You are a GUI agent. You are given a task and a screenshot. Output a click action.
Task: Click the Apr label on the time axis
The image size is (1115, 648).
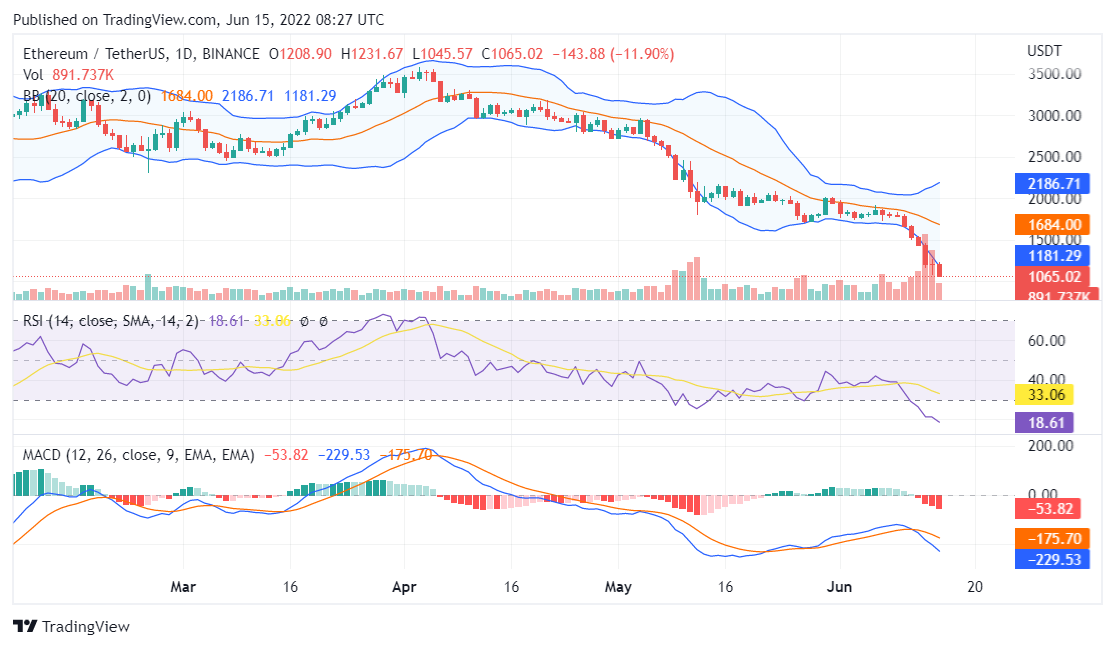click(404, 587)
